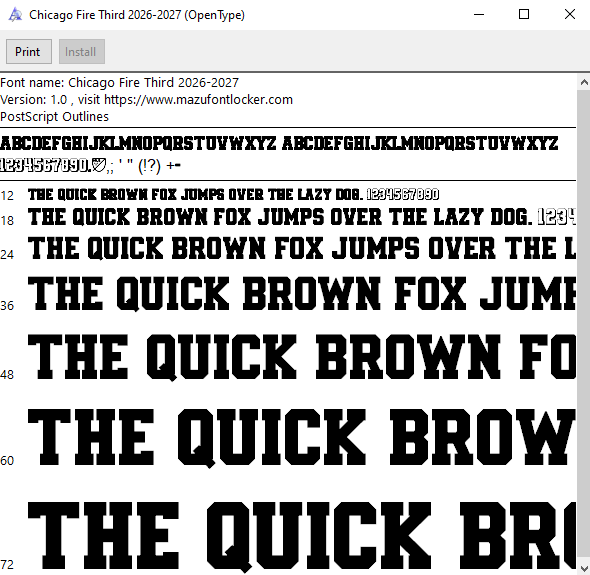This screenshot has height=575, width=590.
Task: Click the PostScript Outlines text
Action: pyautogui.click(x=55, y=117)
